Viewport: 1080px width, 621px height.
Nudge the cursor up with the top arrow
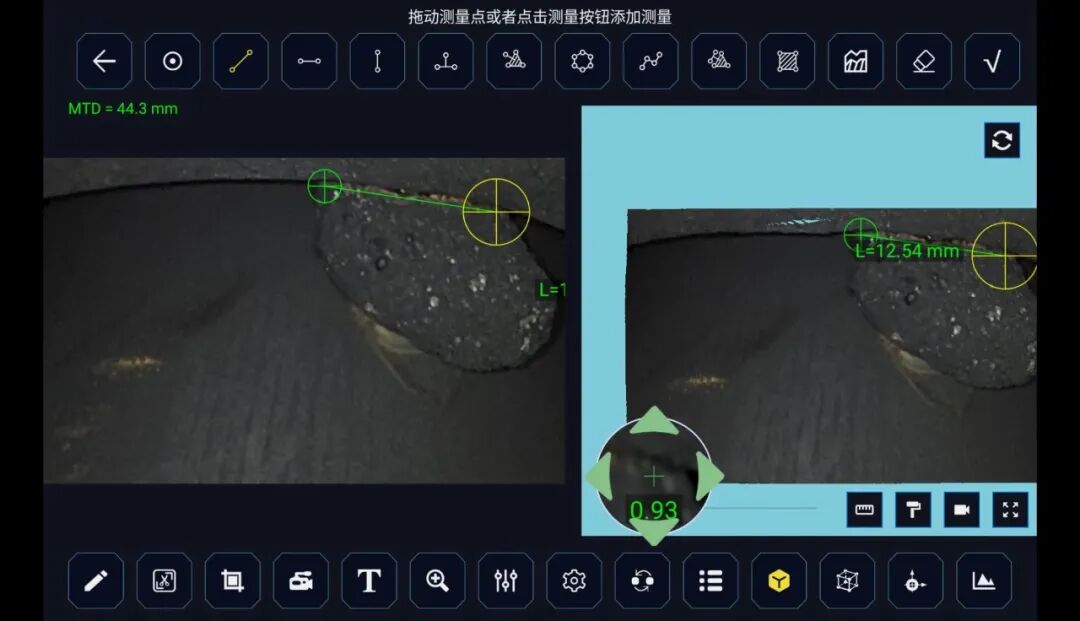tap(654, 421)
